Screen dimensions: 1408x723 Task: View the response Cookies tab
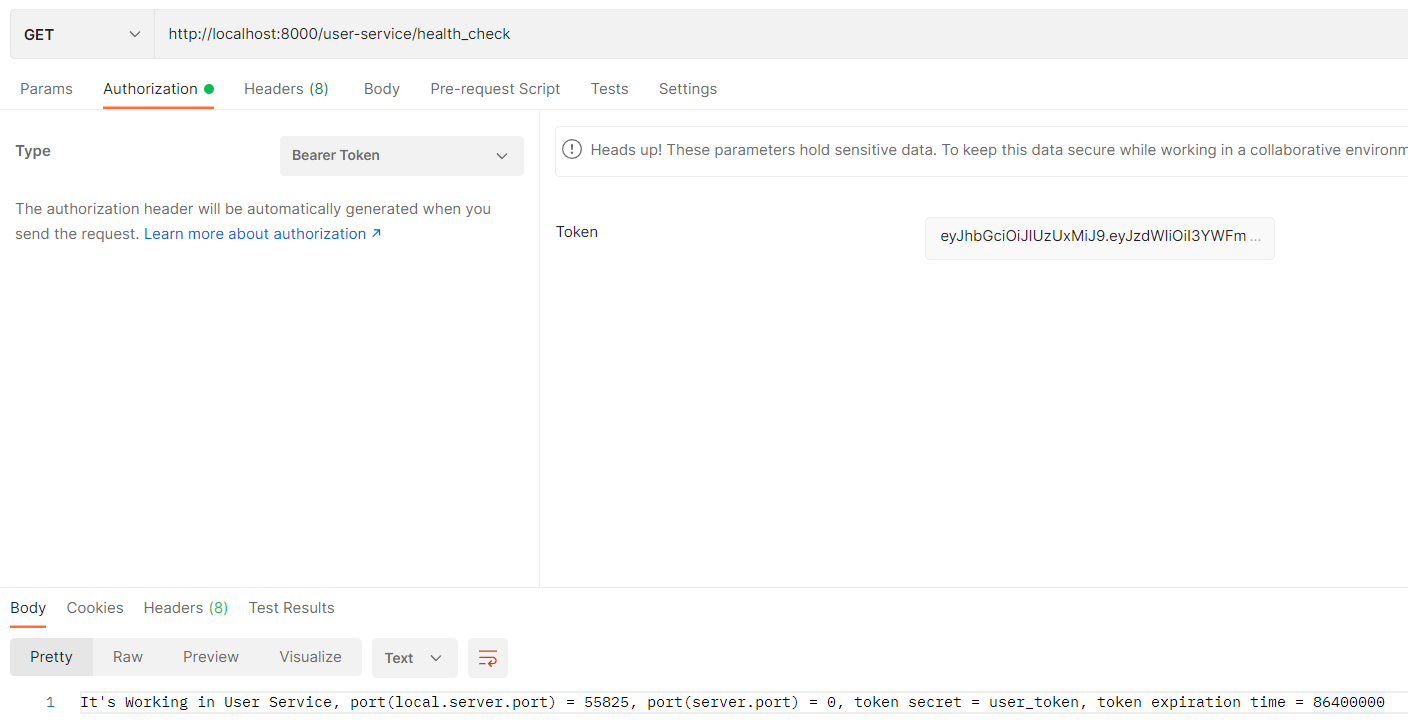(x=95, y=608)
